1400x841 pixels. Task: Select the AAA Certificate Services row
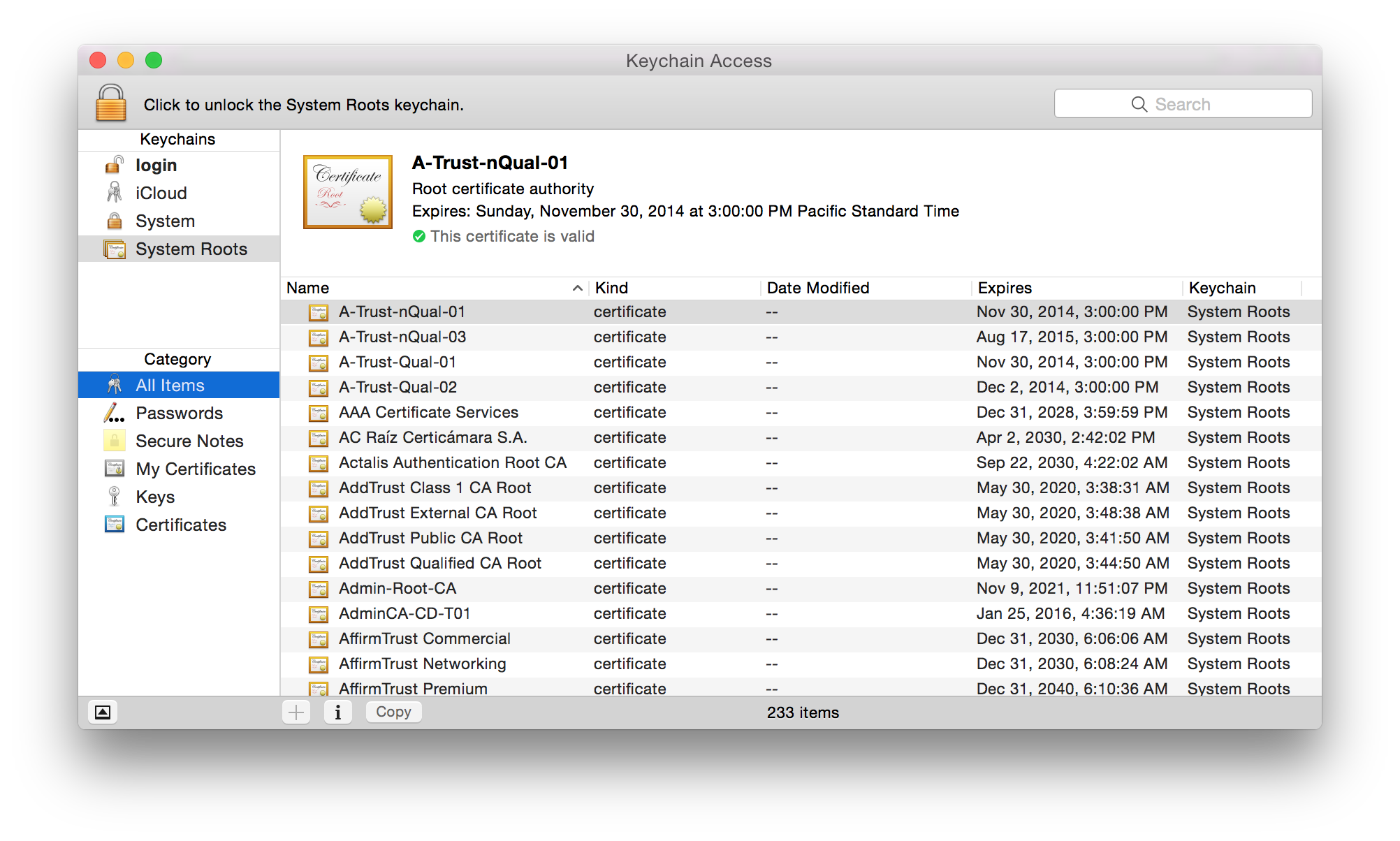click(801, 412)
